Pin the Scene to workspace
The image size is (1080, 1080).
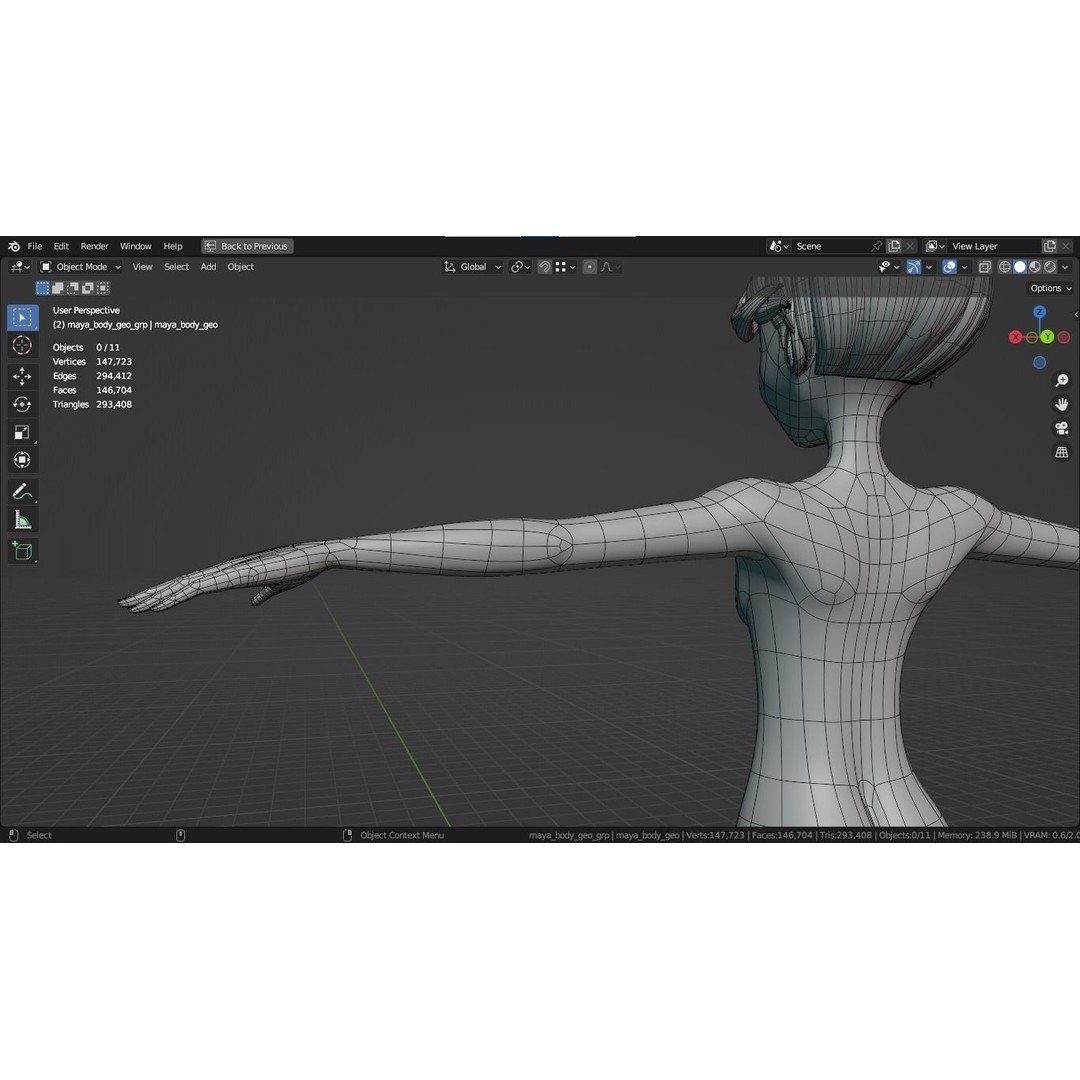(x=876, y=246)
